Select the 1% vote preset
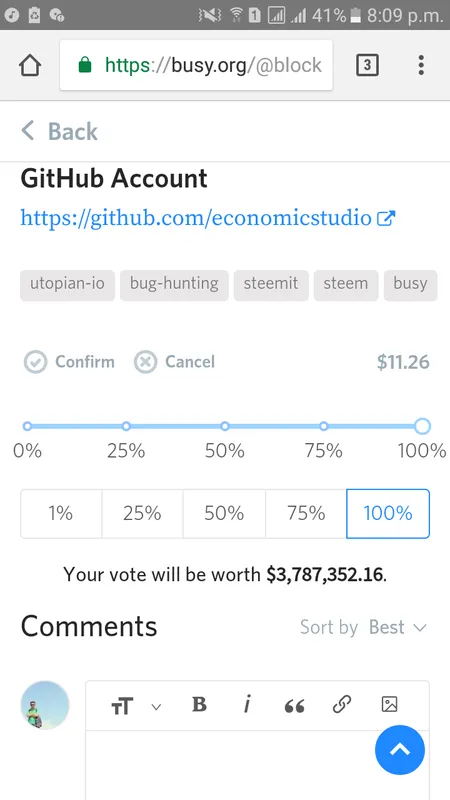This screenshot has height=800, width=450. (x=61, y=513)
